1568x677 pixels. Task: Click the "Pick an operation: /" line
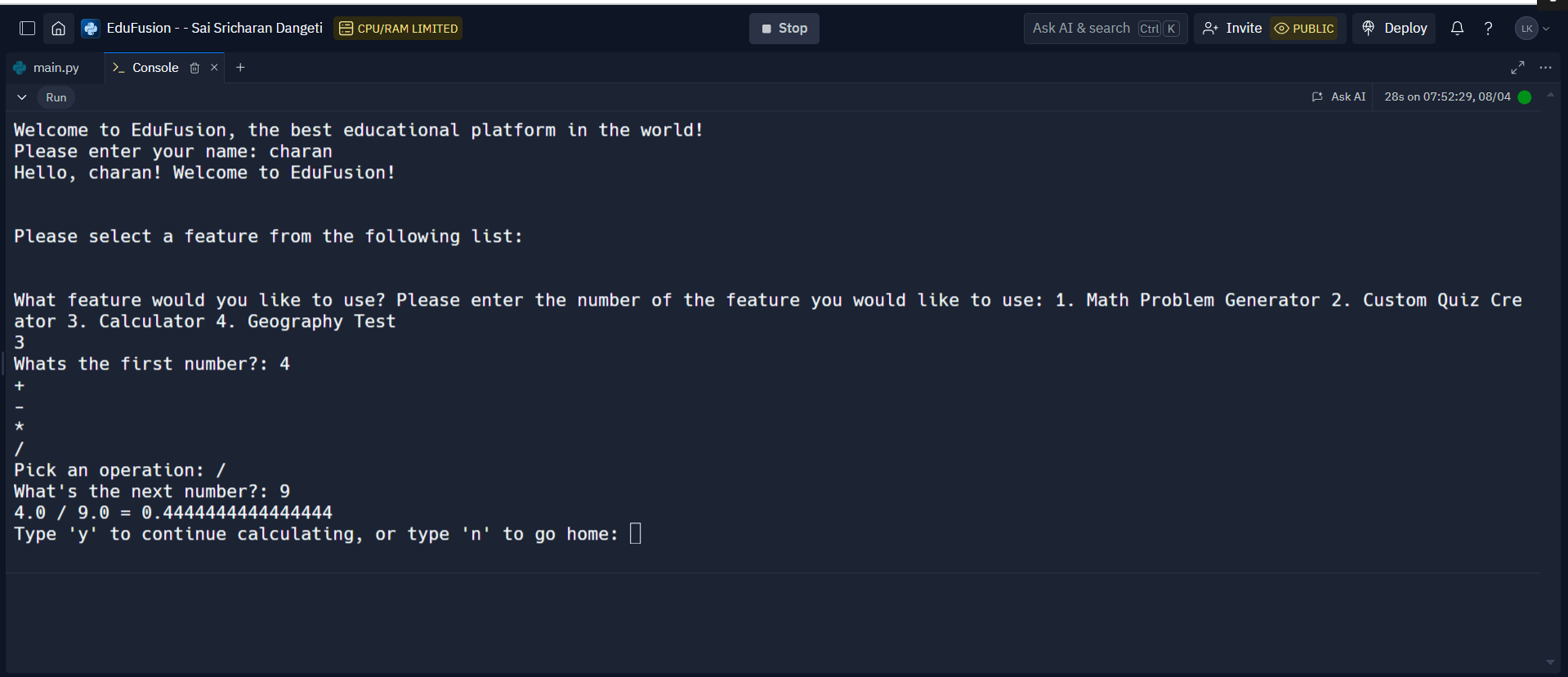click(x=119, y=470)
